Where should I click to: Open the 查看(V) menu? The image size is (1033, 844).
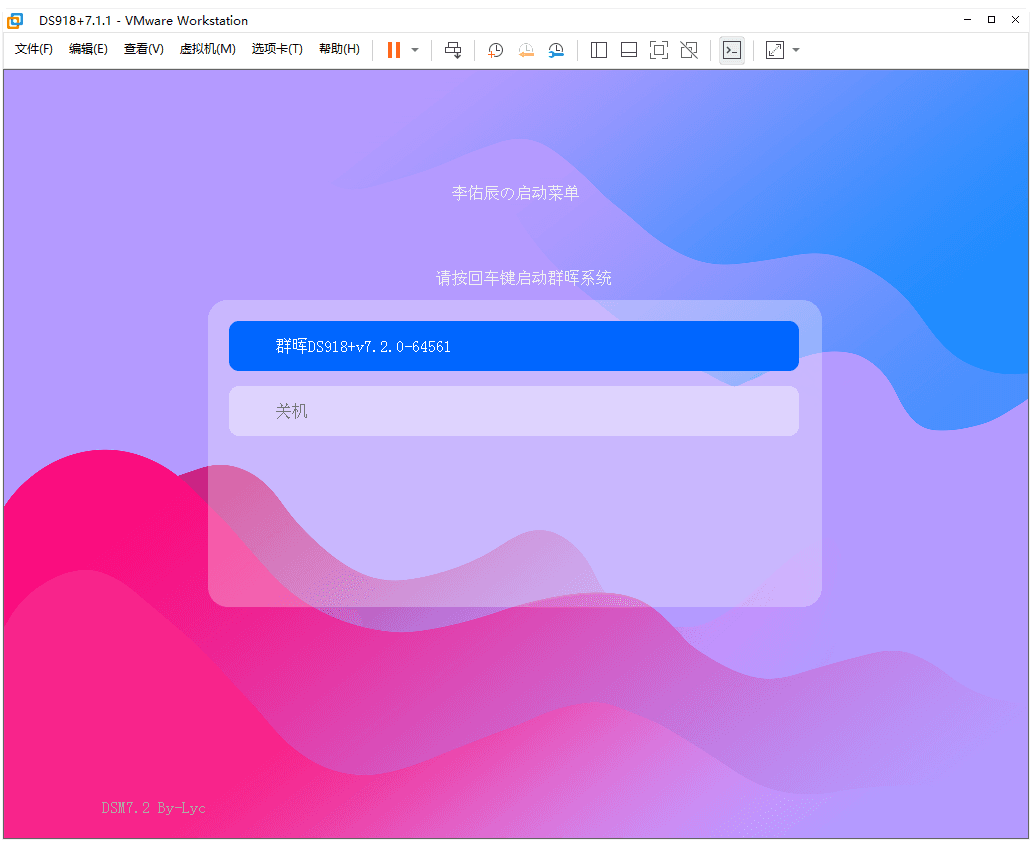pos(144,49)
